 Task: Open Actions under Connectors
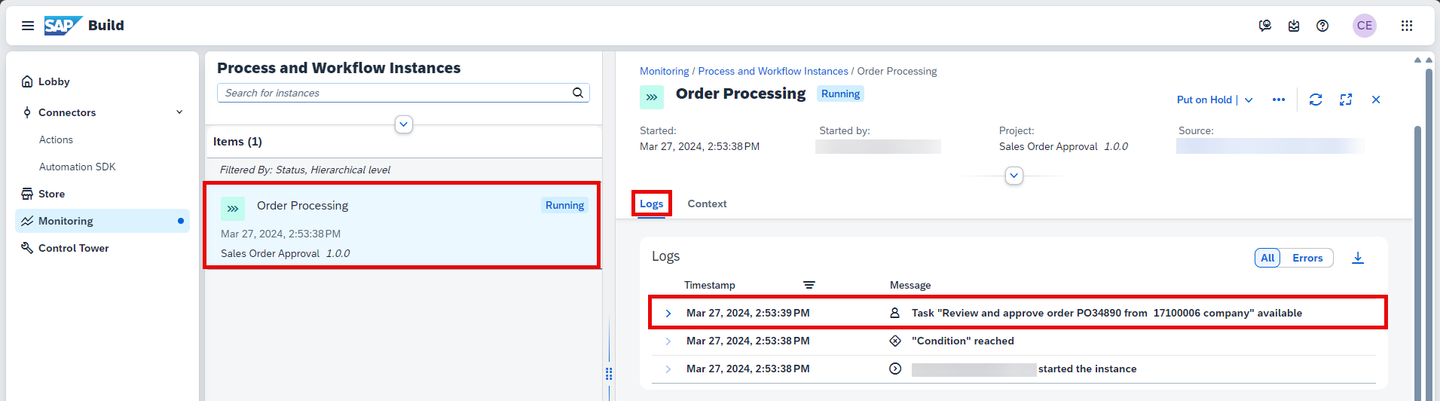point(56,140)
